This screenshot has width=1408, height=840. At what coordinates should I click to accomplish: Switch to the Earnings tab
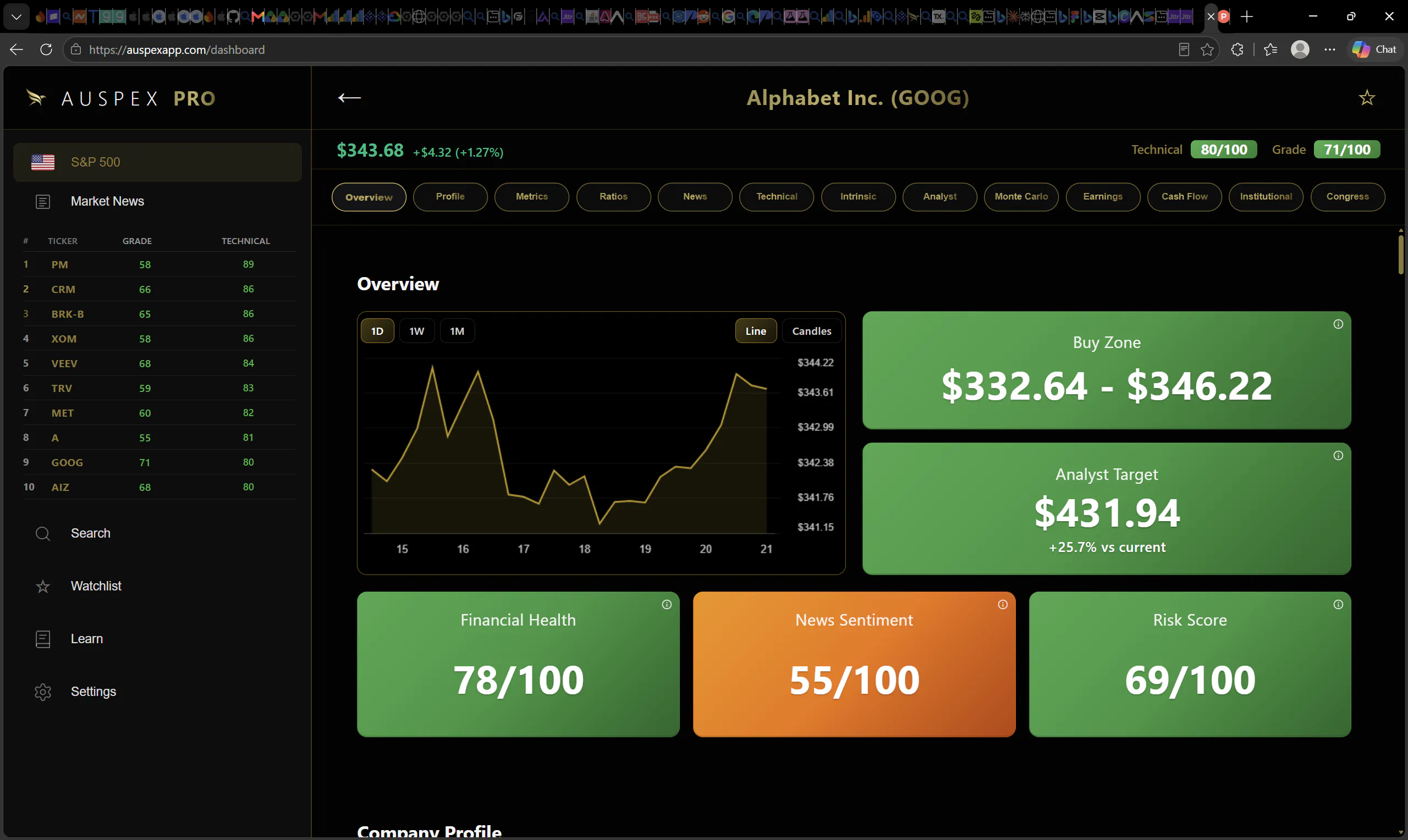(x=1103, y=197)
